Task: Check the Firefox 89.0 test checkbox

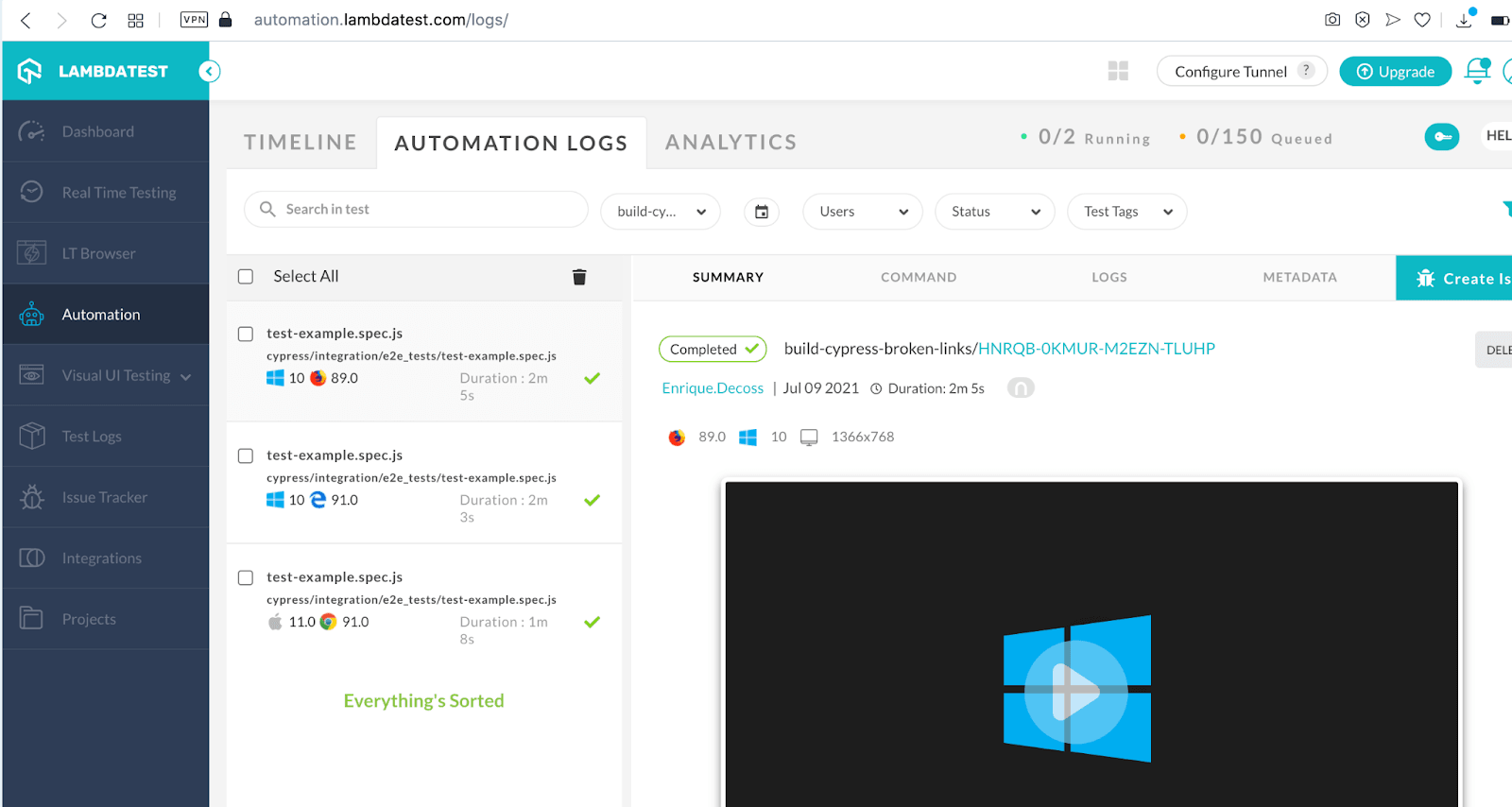Action: (x=246, y=334)
